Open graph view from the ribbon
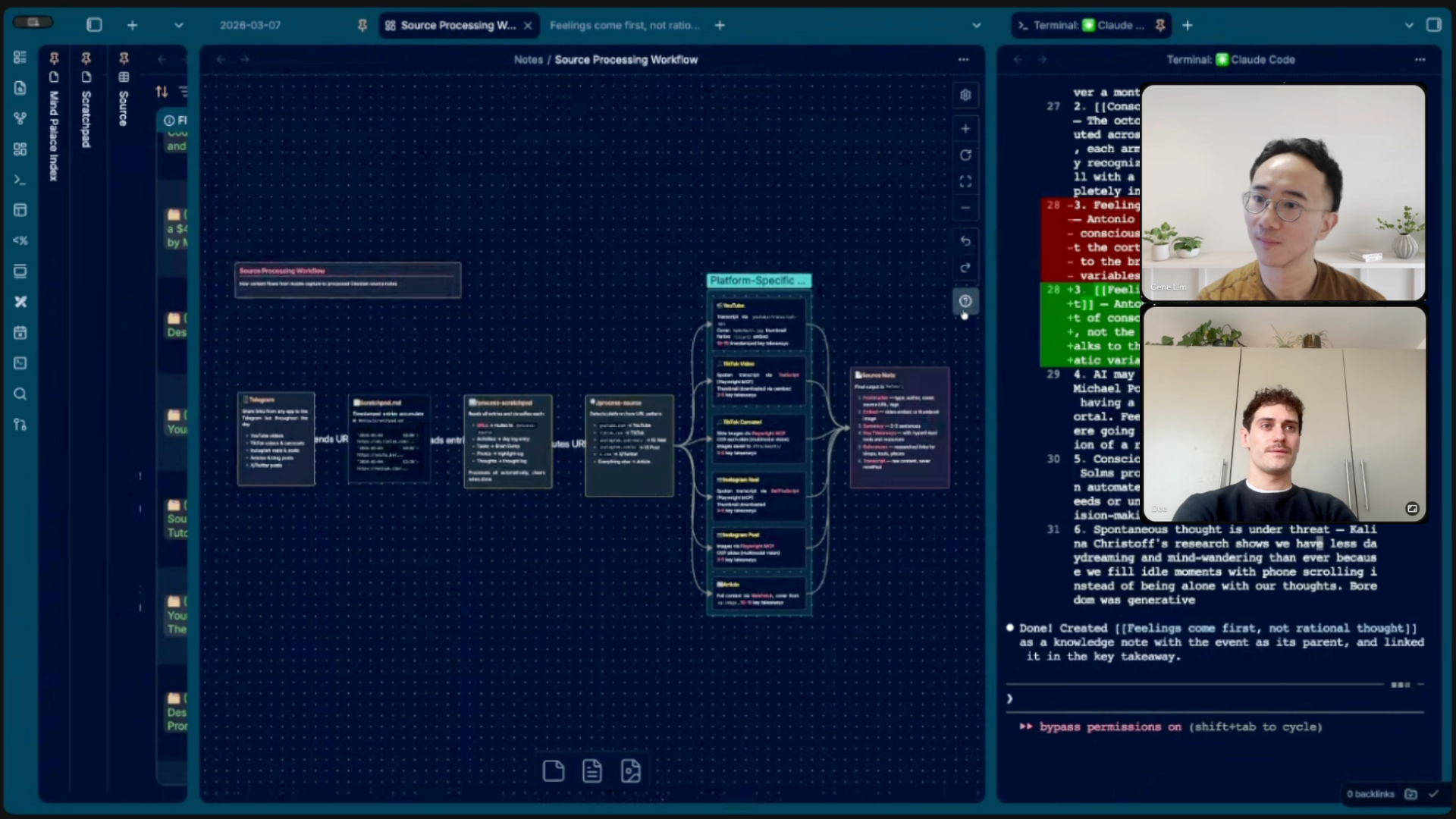Screen dimensions: 1456x819 pos(20,118)
